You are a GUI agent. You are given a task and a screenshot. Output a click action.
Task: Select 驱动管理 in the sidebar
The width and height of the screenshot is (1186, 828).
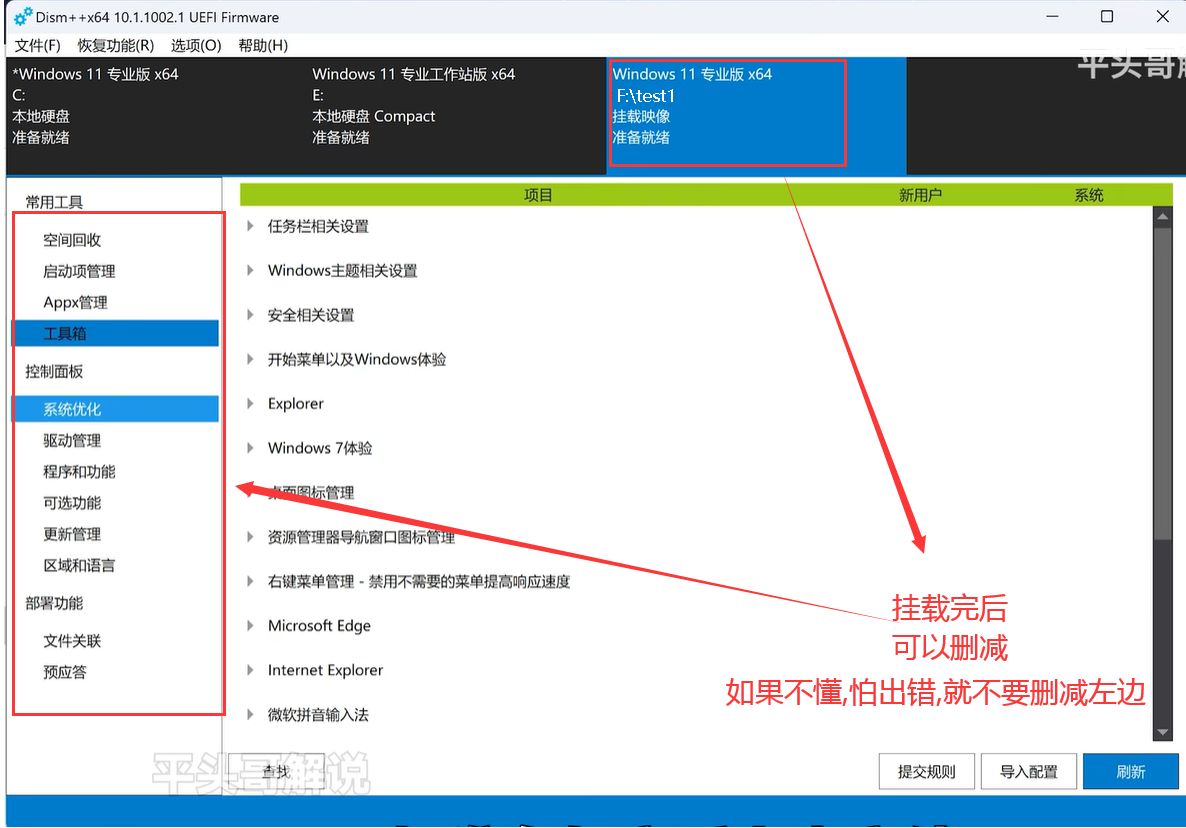click(72, 440)
